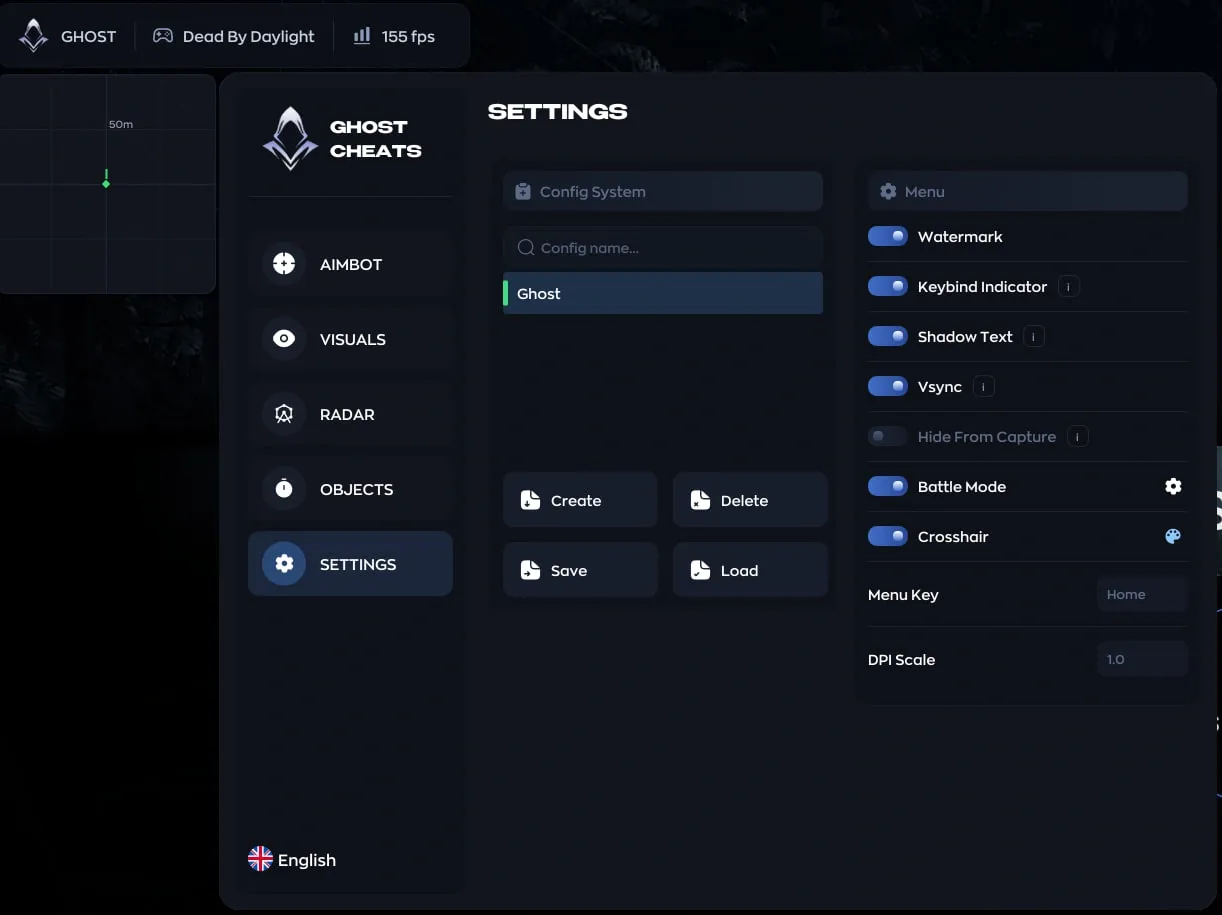This screenshot has height=915, width=1222.
Task: Enable the Hide From Capture toggle
Action: coord(888,436)
